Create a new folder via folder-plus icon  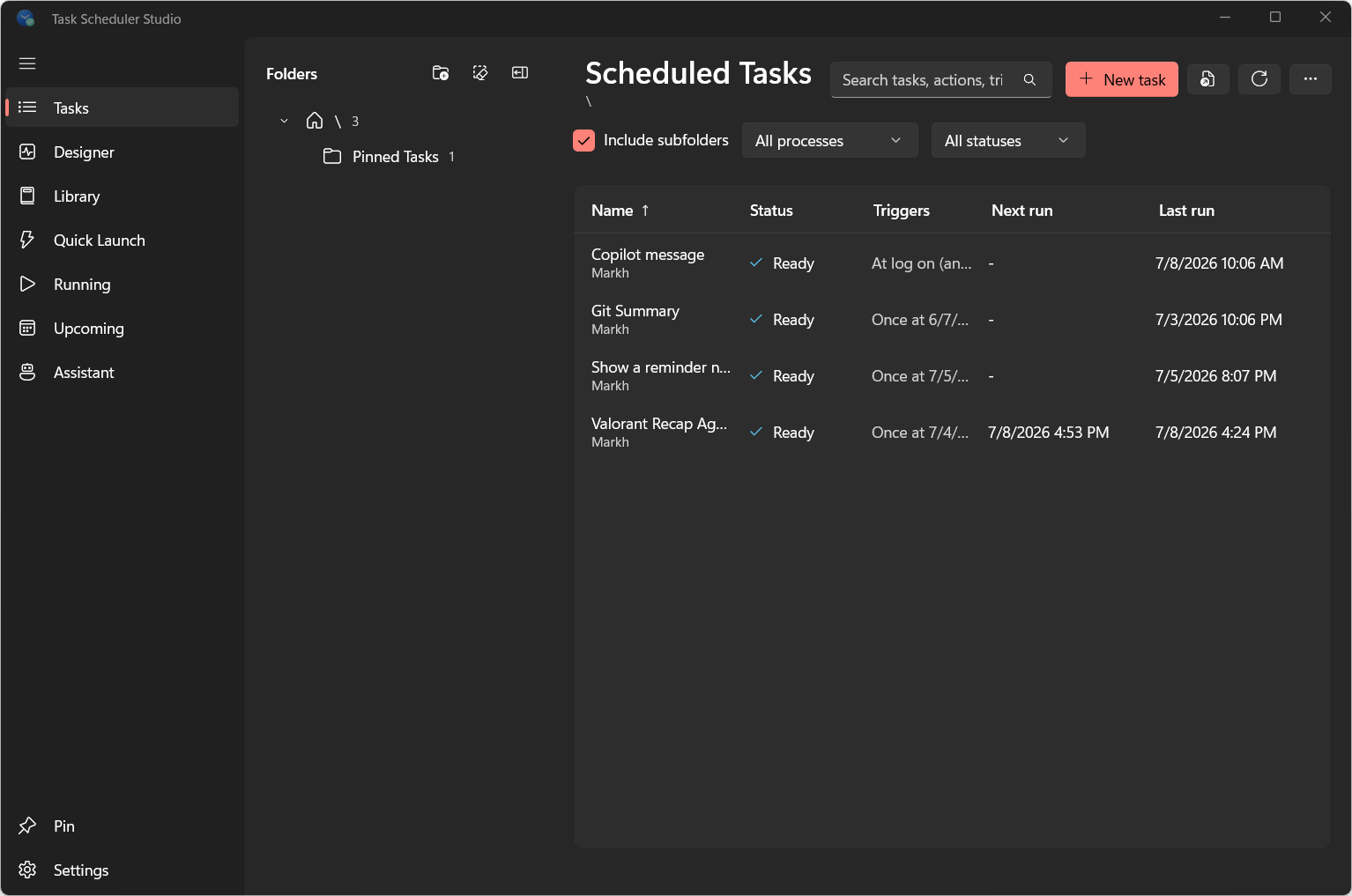[441, 73]
